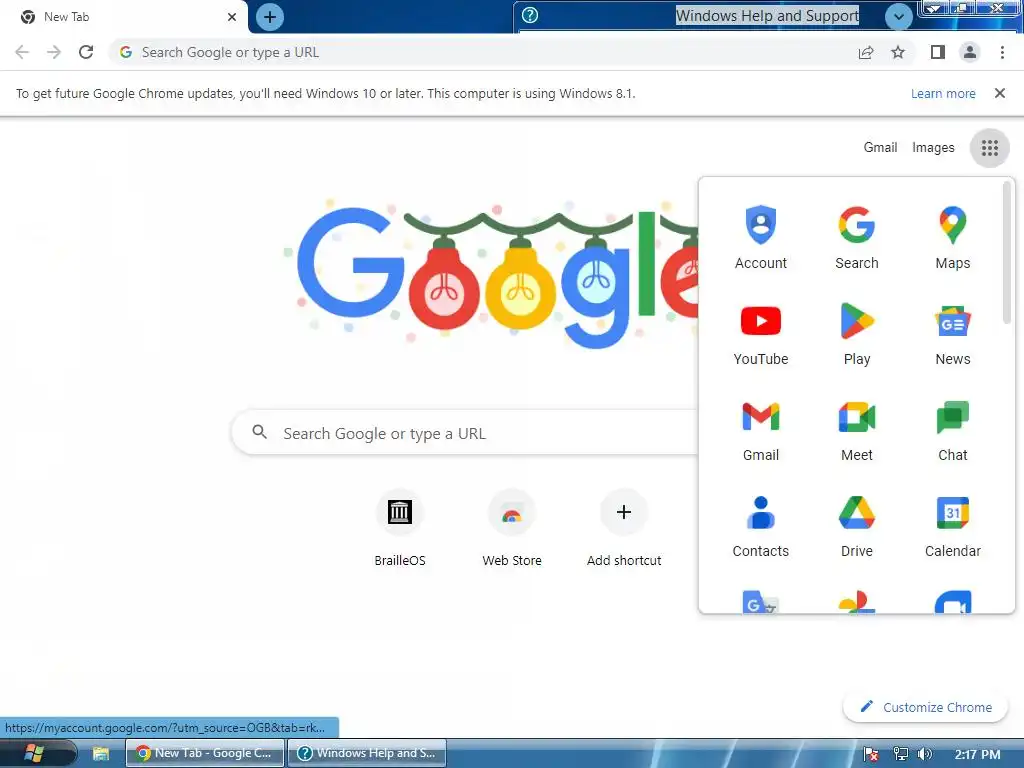The height and width of the screenshot is (768, 1024).
Task: Click the volume speaker tray icon
Action: coord(925,754)
